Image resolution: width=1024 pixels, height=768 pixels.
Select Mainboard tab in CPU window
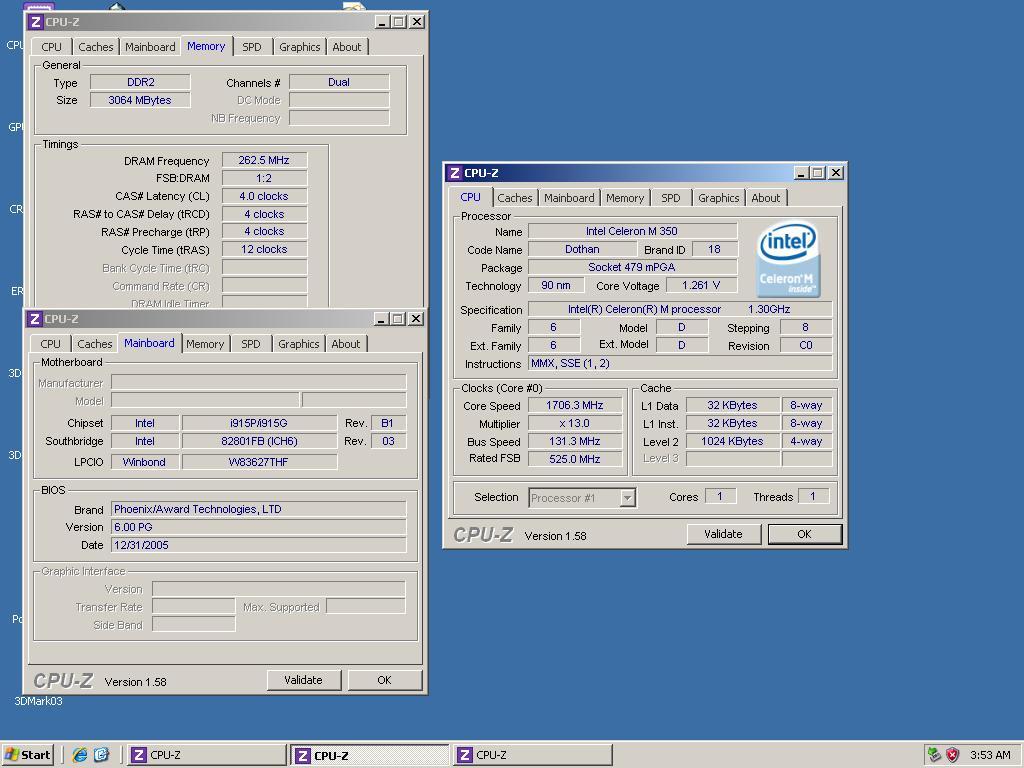(569, 198)
